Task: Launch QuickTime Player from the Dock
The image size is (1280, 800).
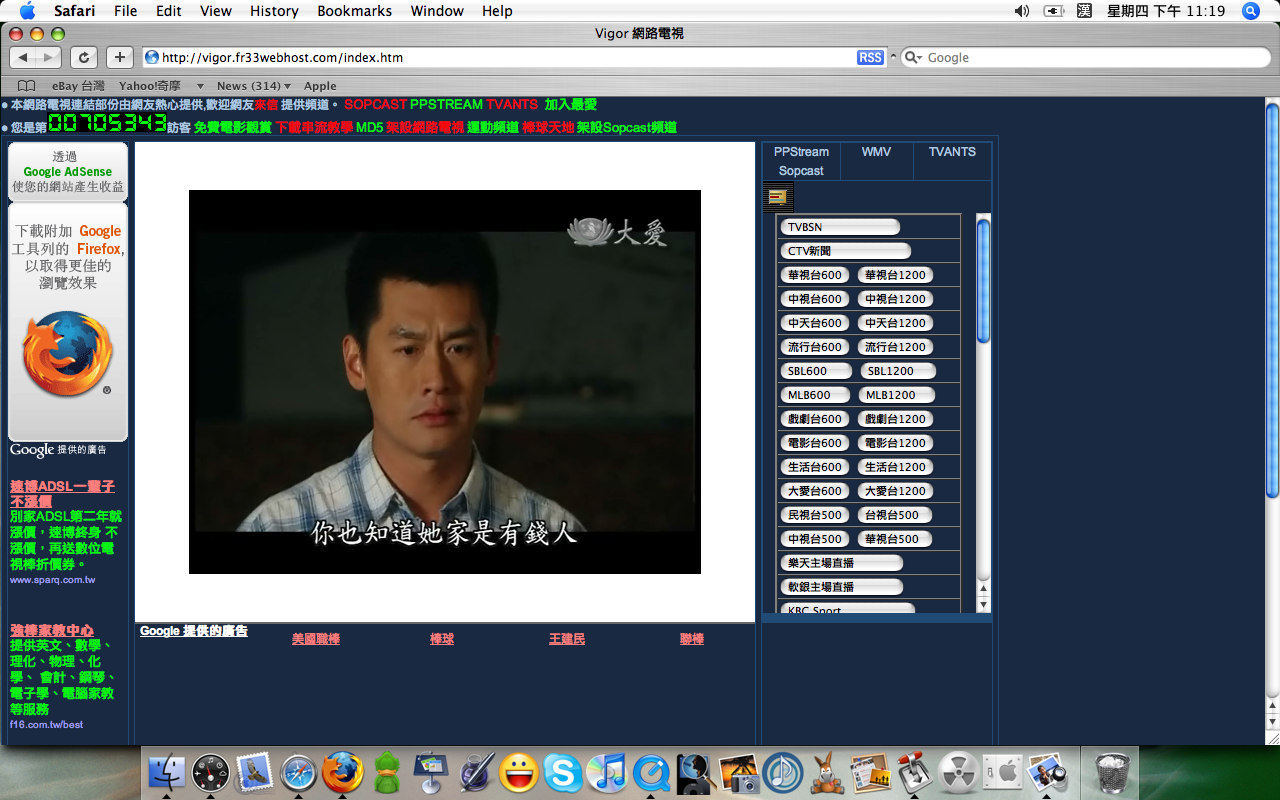Action: click(650, 773)
